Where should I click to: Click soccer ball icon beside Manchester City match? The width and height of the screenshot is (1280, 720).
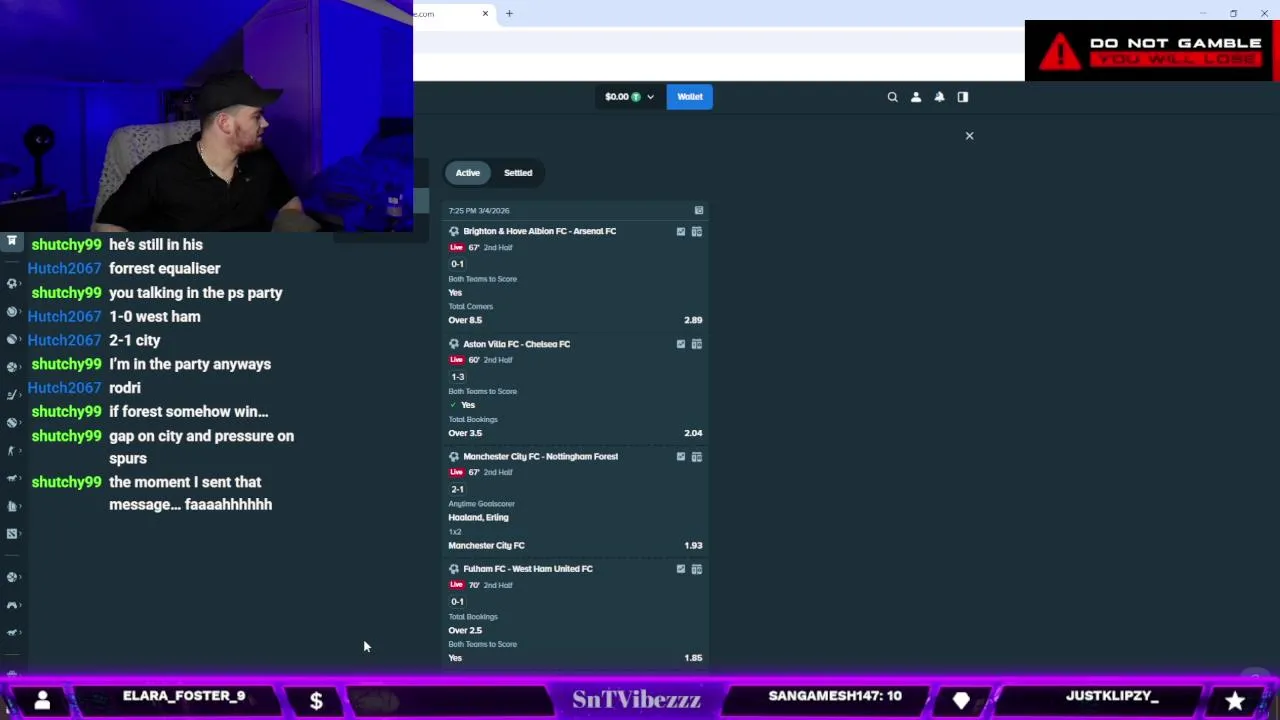pyautogui.click(x=454, y=456)
